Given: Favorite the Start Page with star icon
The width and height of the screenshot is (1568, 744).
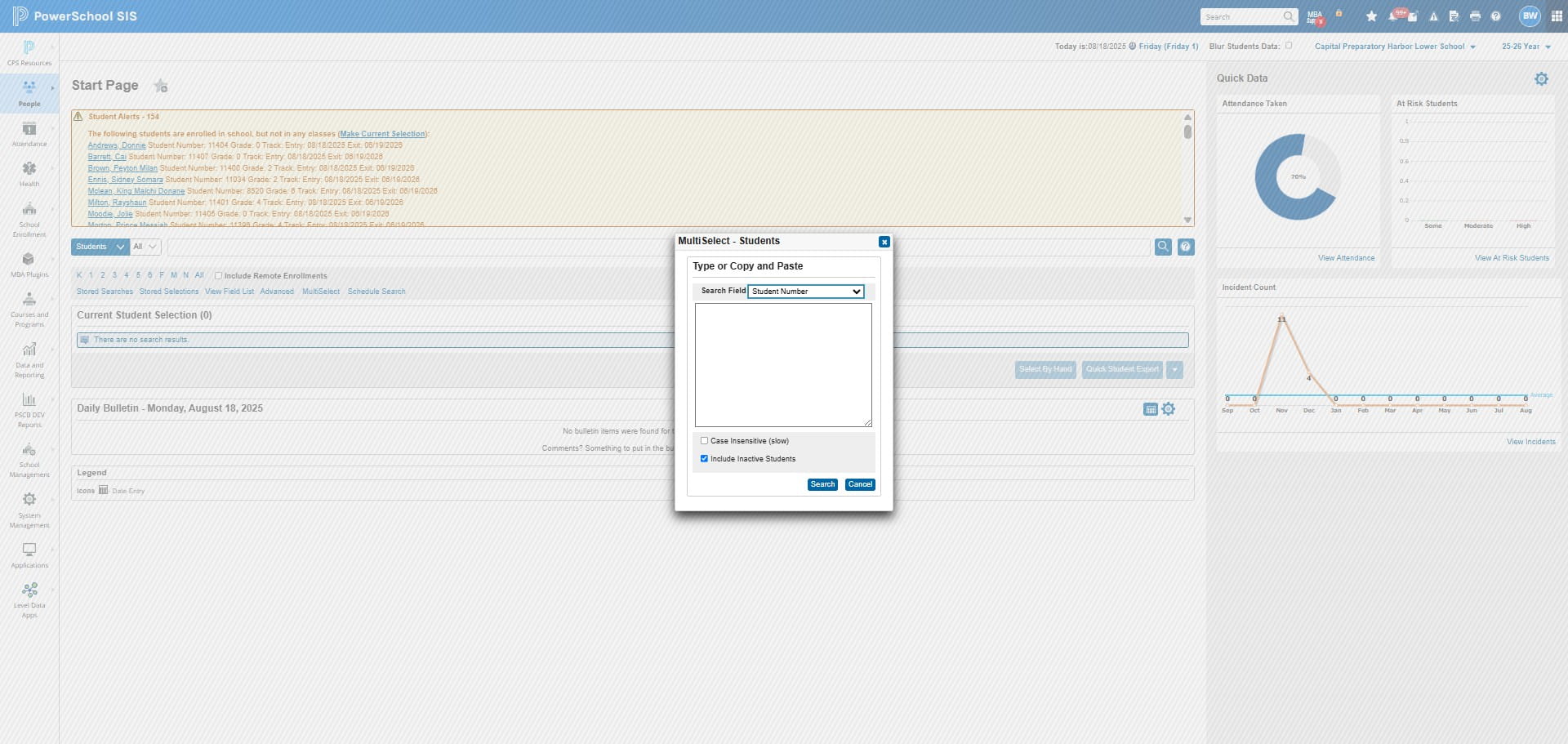Looking at the screenshot, I should pyautogui.click(x=161, y=86).
